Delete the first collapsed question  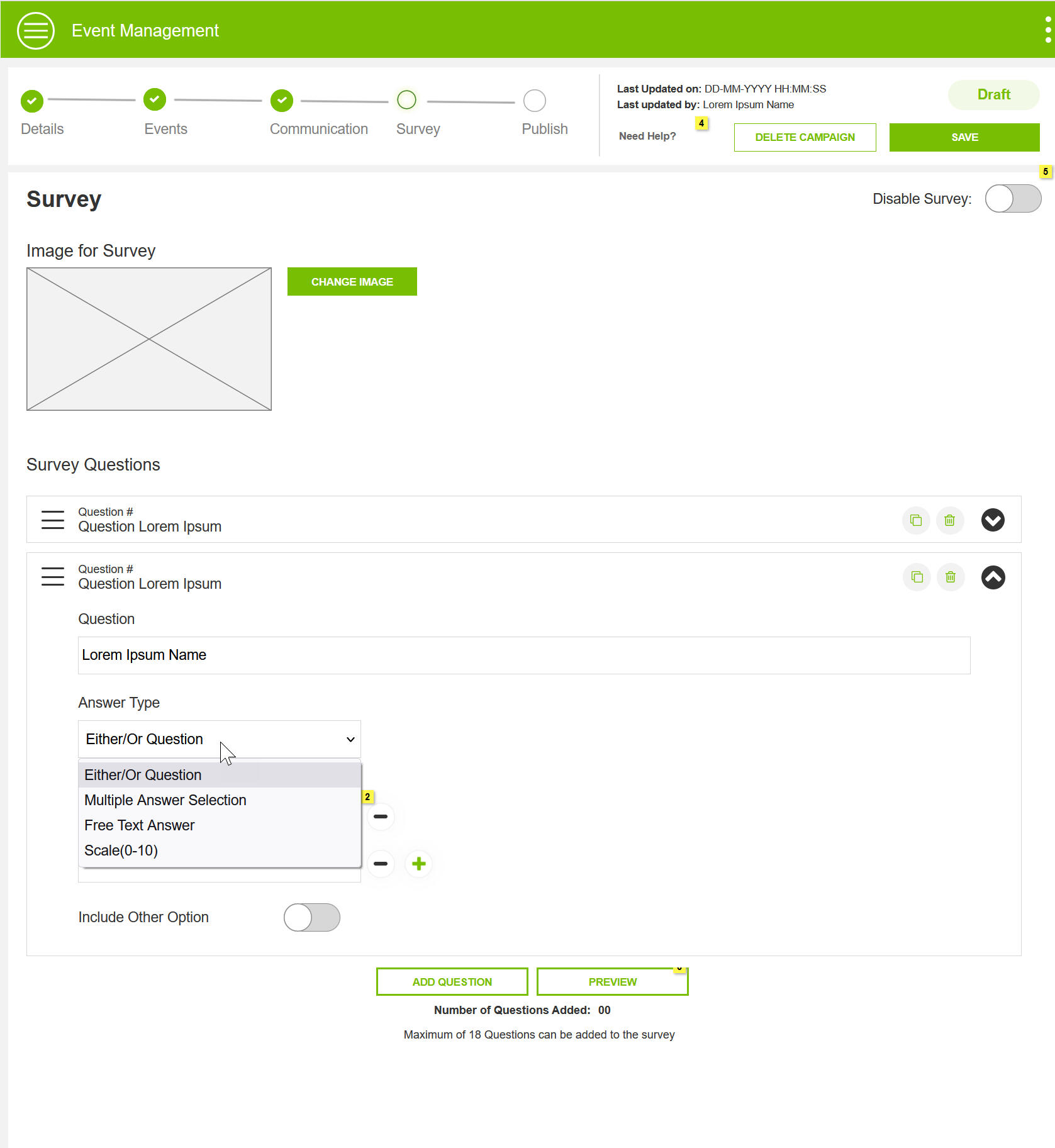point(950,520)
